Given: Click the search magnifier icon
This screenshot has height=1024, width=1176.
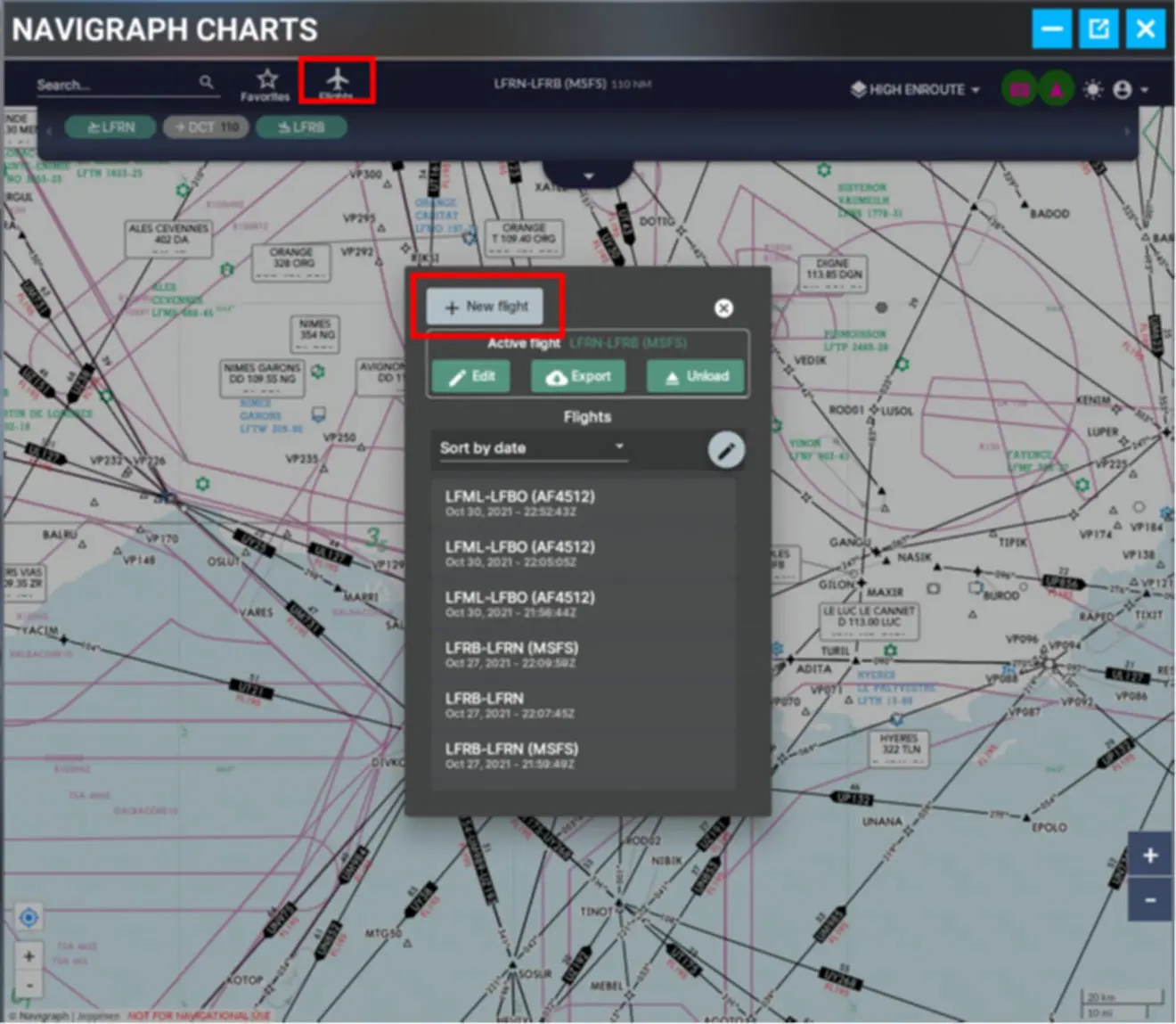Looking at the screenshot, I should (x=207, y=83).
